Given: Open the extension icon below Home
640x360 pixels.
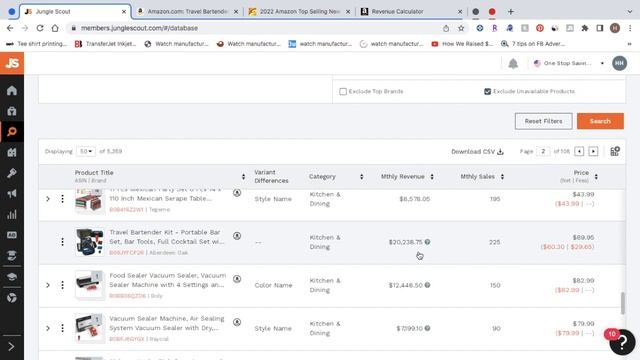Looking at the screenshot, I should click(12, 111).
